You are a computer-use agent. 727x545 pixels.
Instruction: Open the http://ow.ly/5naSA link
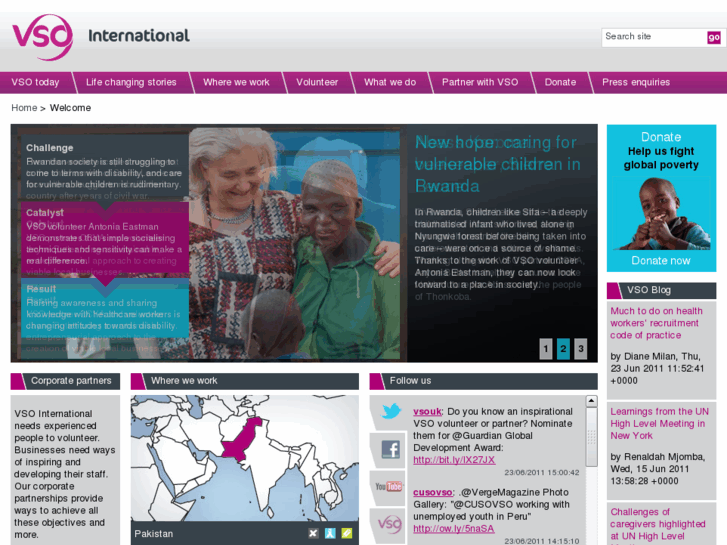coord(453,529)
